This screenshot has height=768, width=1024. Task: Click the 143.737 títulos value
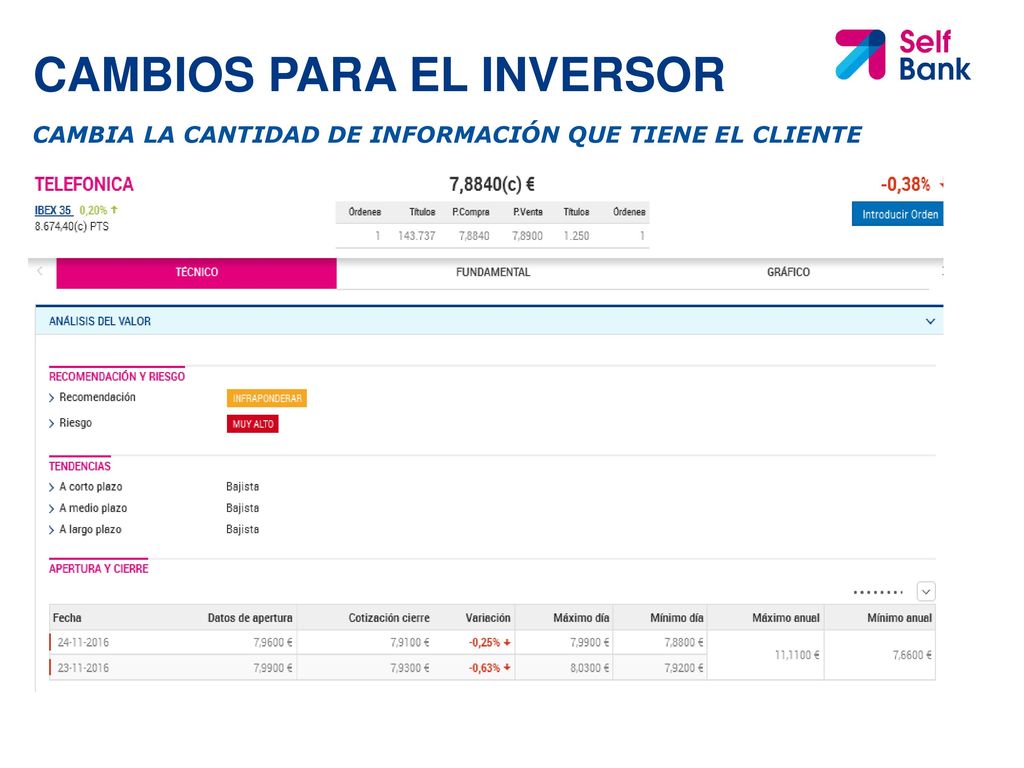pos(417,236)
